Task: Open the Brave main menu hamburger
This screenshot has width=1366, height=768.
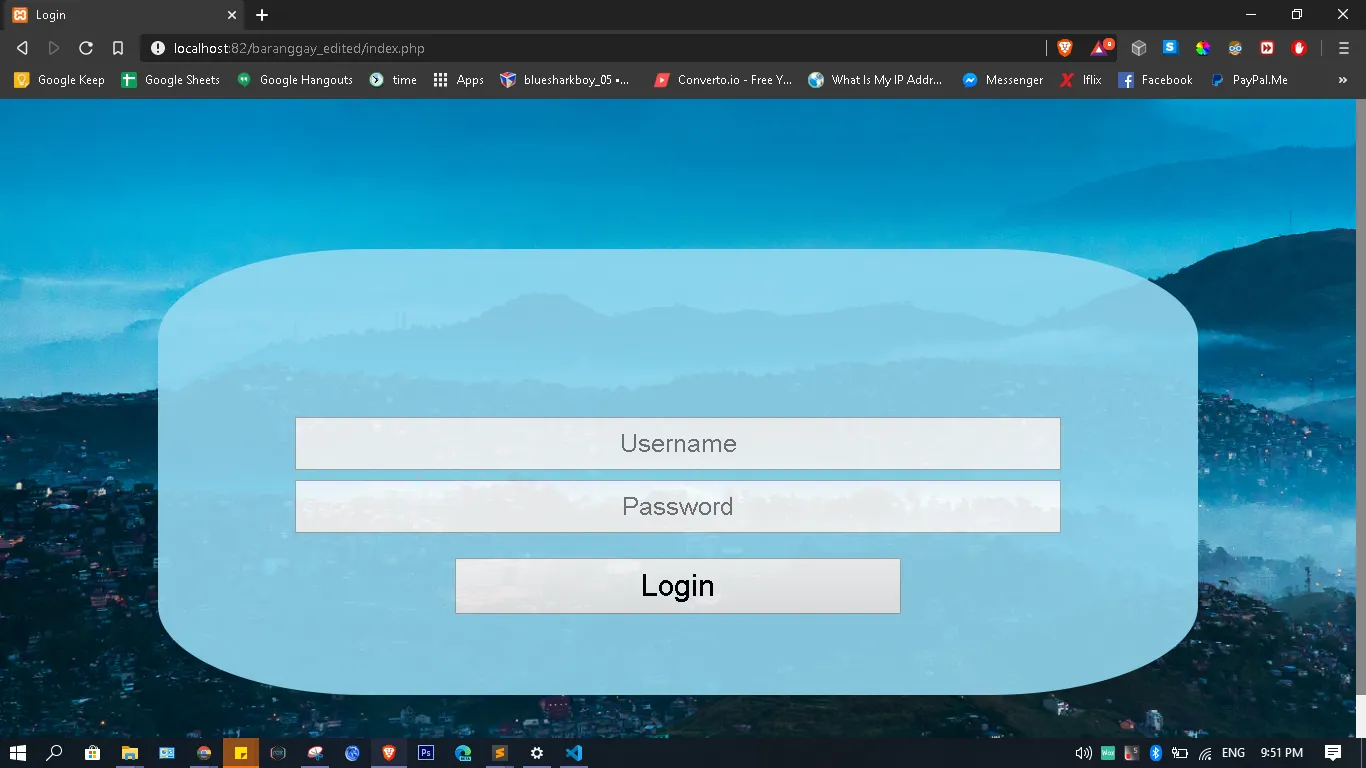Action: (x=1344, y=48)
